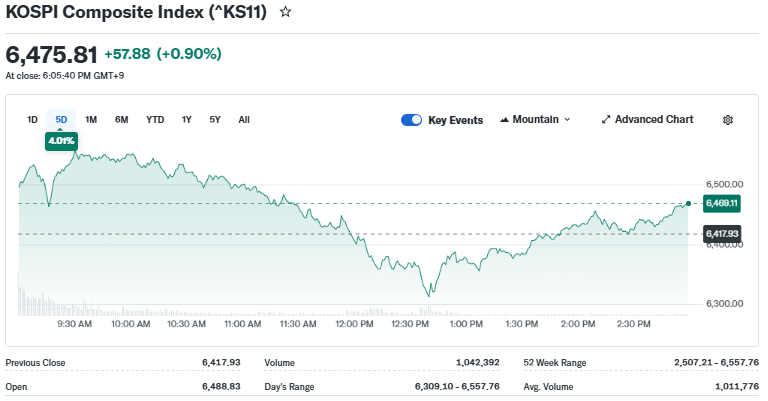Click the 6,417.93 previous close chart label
The width and height of the screenshot is (768, 401).
coord(721,234)
